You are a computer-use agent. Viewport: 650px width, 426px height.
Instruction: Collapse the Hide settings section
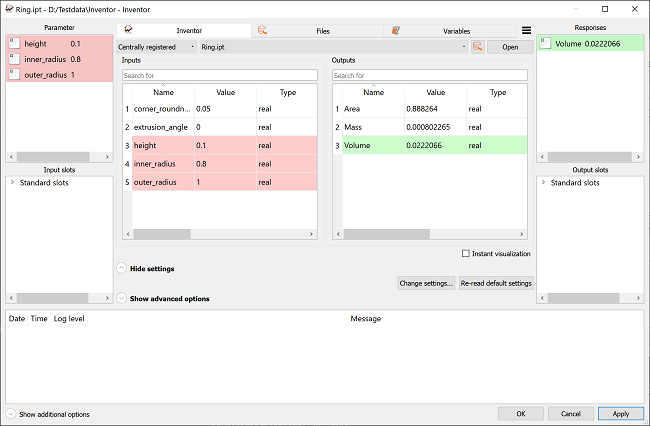[122, 269]
